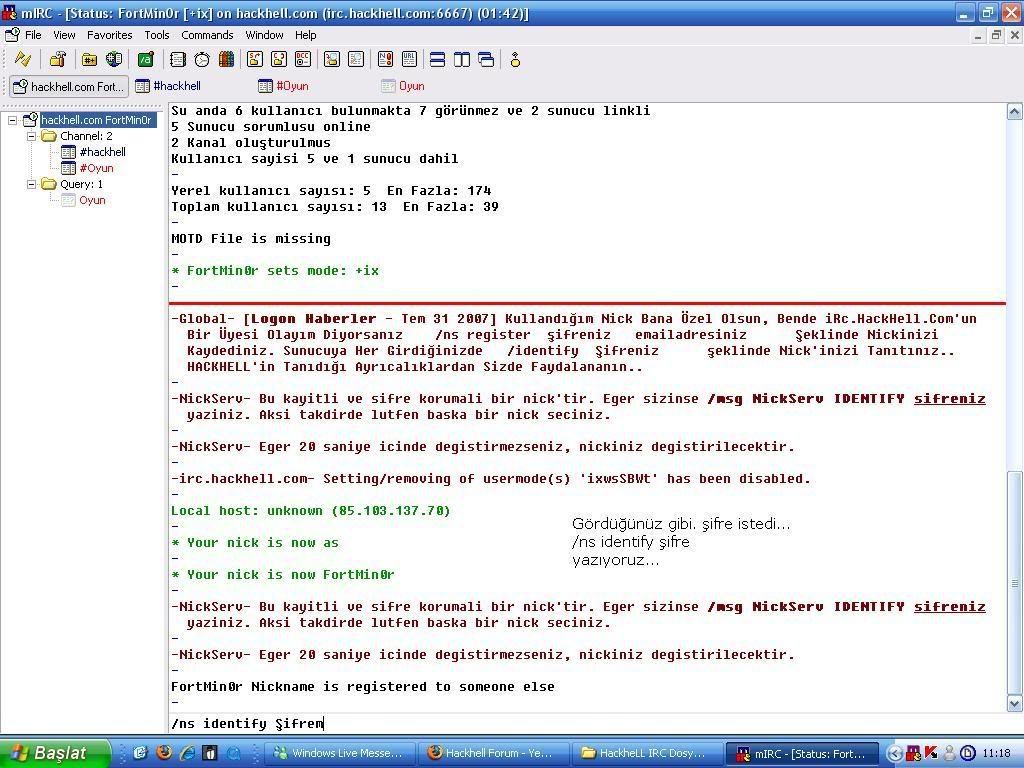Click the Başlat start button
1024x768 pixels.
pyautogui.click(x=55, y=753)
